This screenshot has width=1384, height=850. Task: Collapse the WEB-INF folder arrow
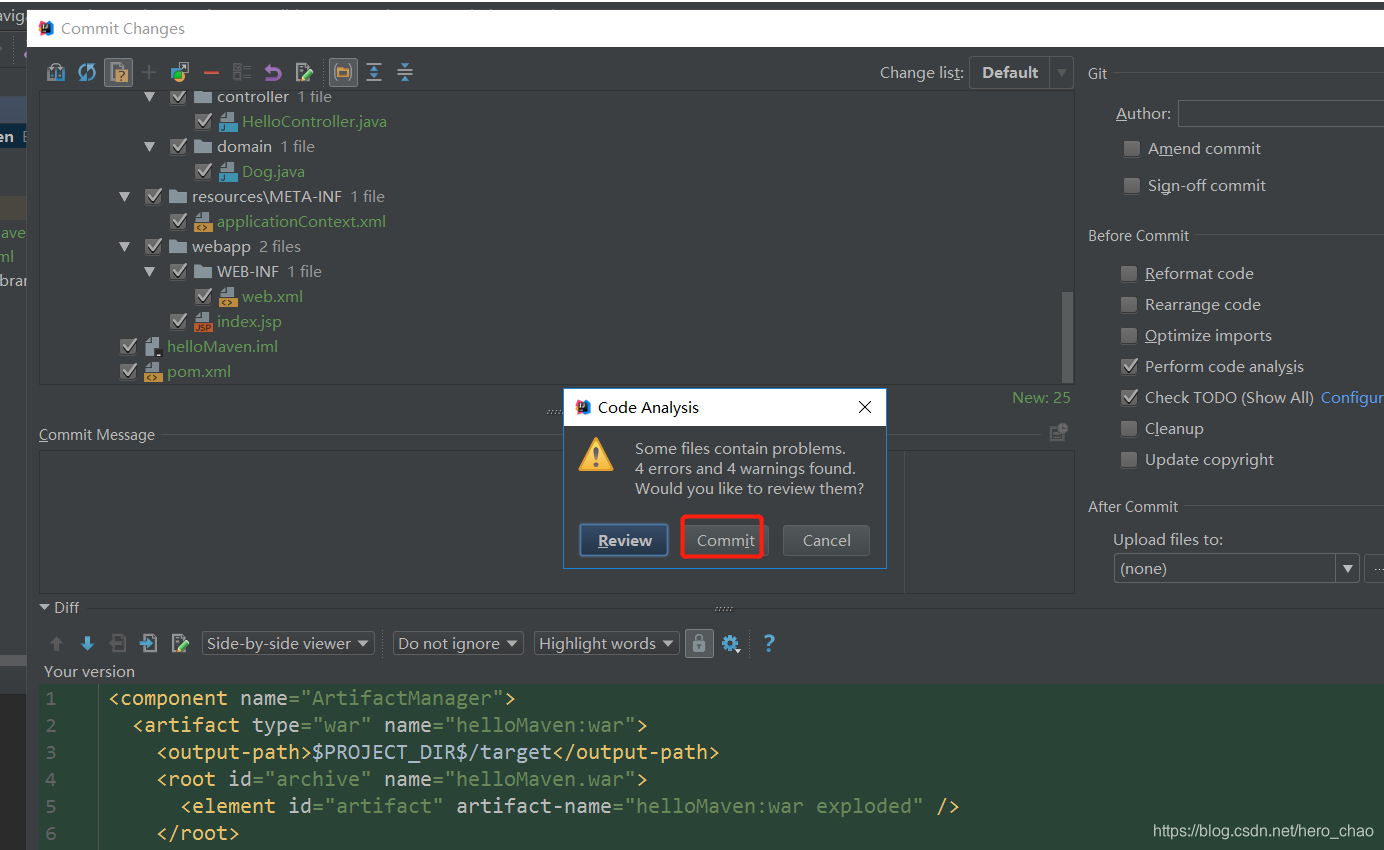tap(150, 271)
